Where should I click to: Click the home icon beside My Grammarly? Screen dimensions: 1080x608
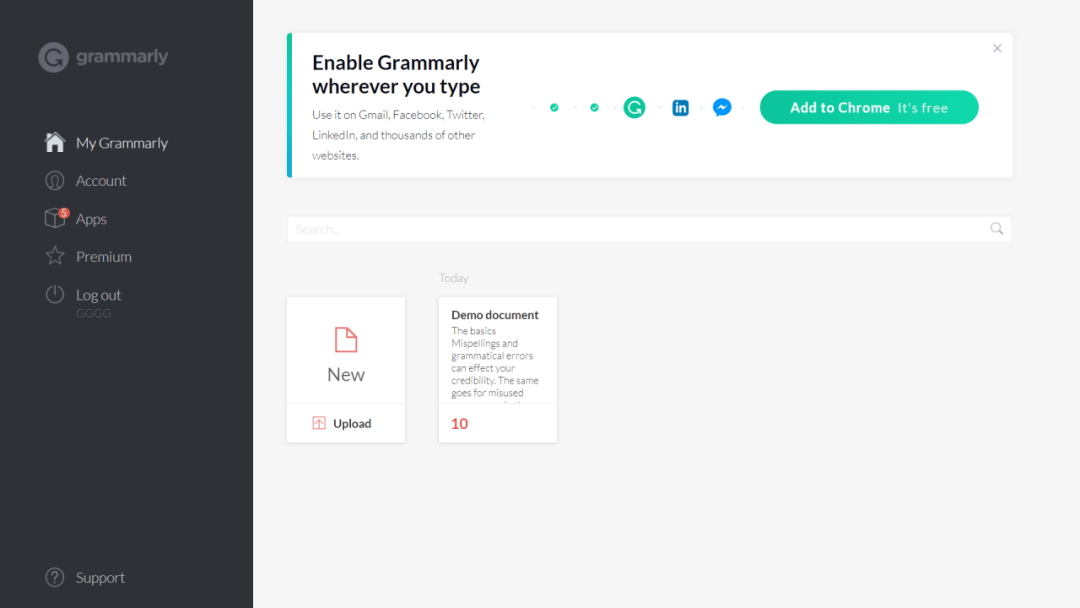55,142
